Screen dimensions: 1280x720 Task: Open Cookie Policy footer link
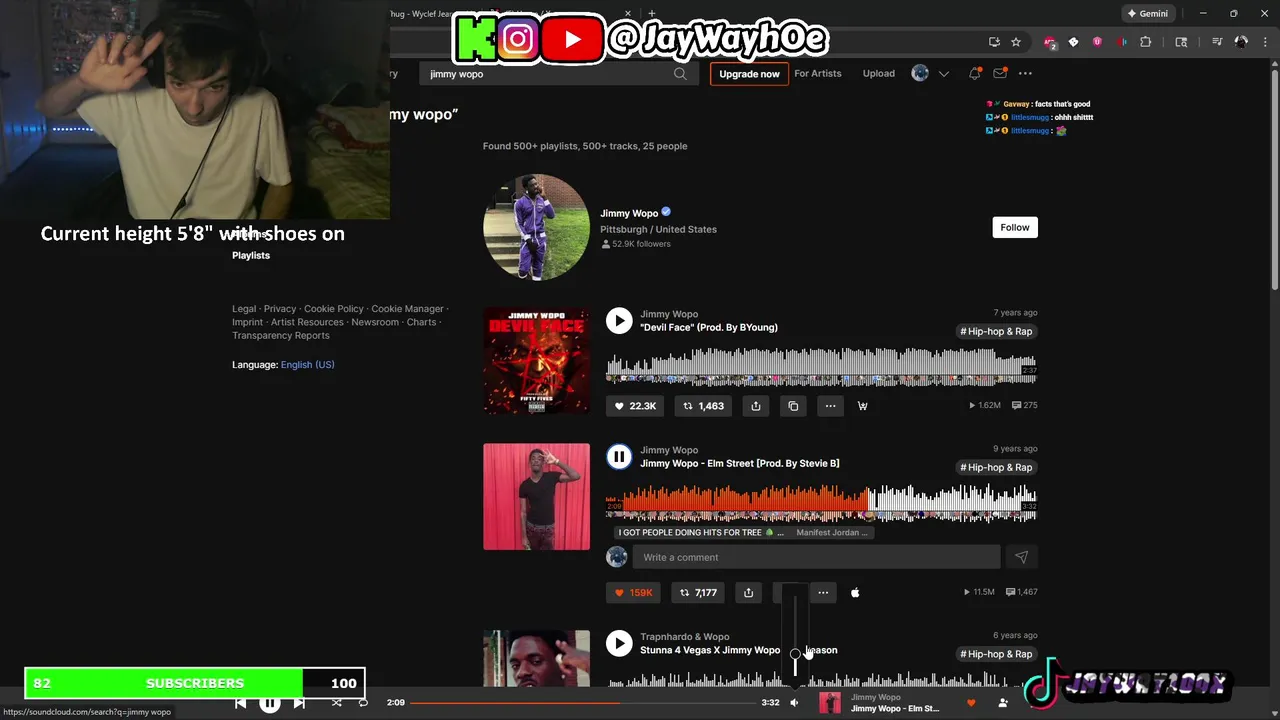point(334,309)
